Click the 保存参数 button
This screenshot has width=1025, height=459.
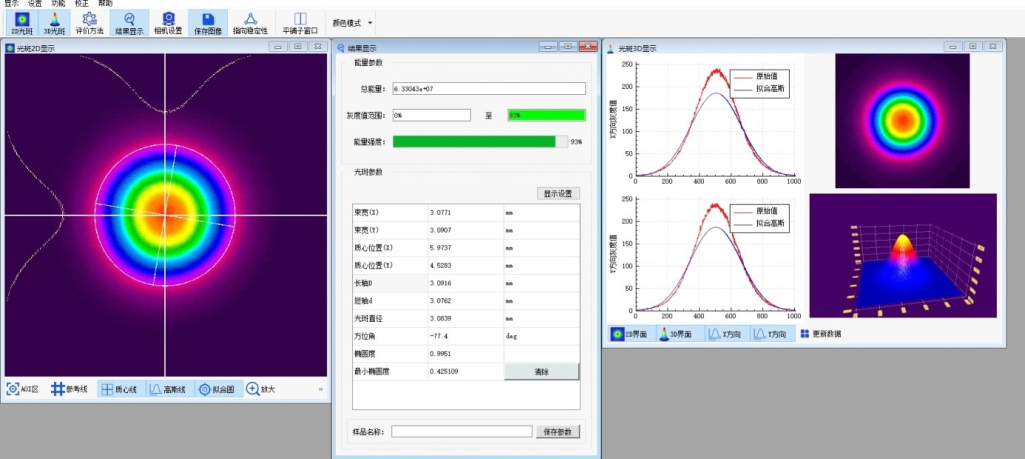pyautogui.click(x=559, y=431)
